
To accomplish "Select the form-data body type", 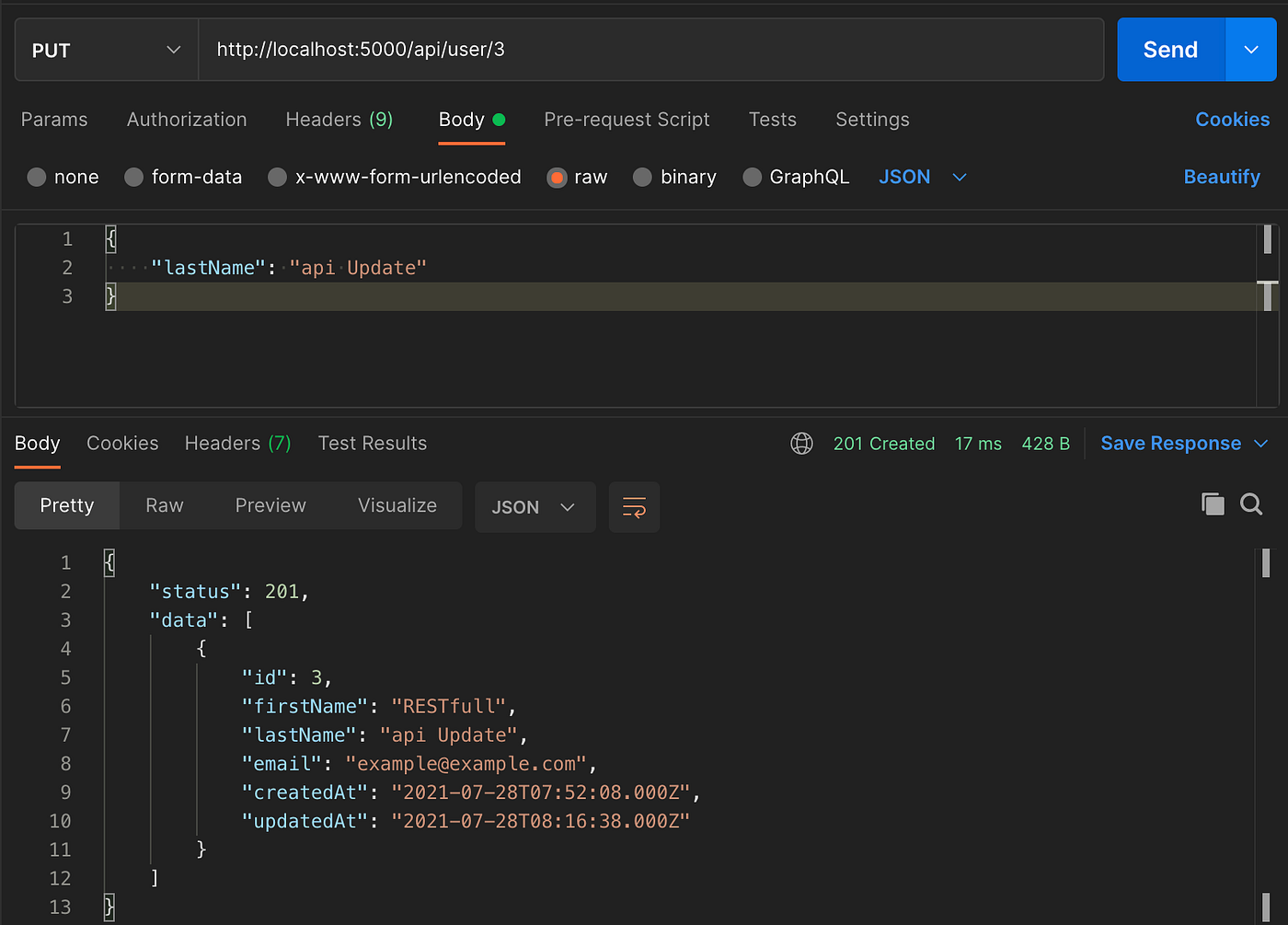I will point(183,177).
